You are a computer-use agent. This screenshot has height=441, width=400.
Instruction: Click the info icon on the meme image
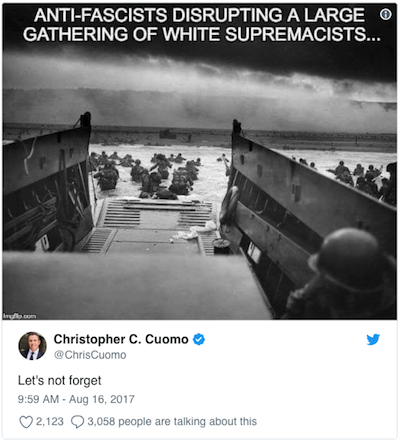(386, 14)
